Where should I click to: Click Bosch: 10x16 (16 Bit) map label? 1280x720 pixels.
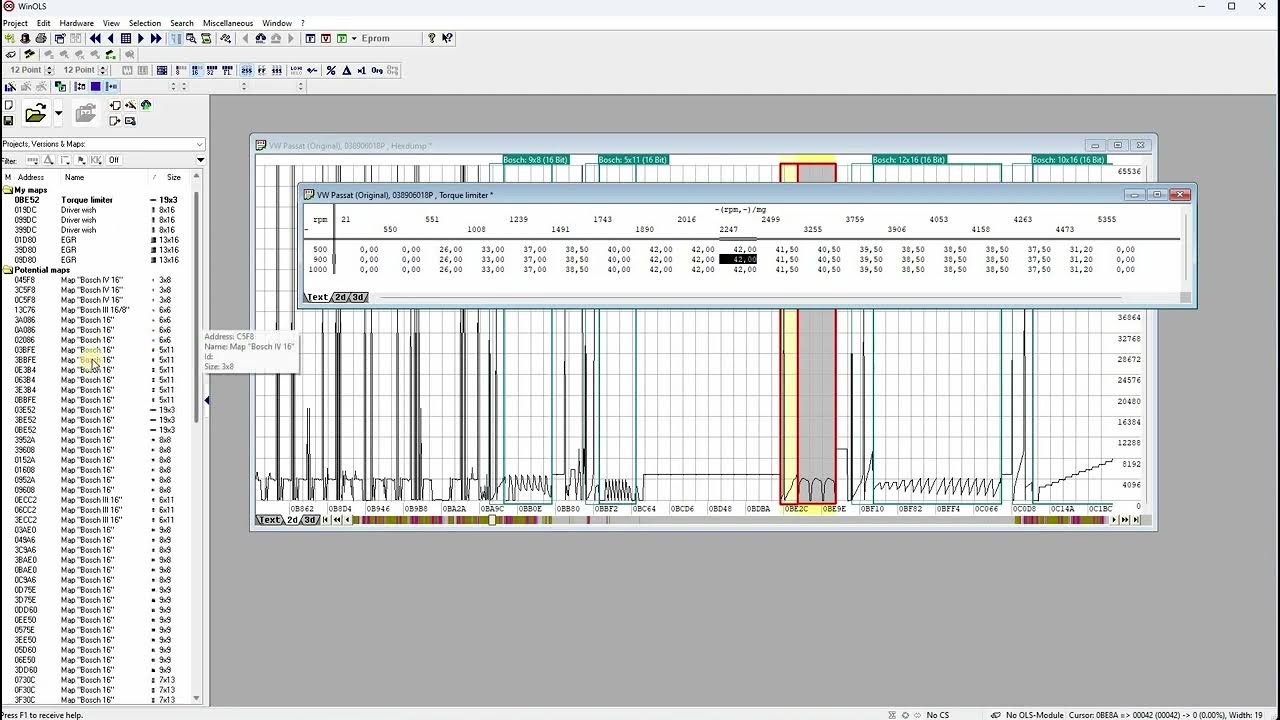click(1068, 160)
